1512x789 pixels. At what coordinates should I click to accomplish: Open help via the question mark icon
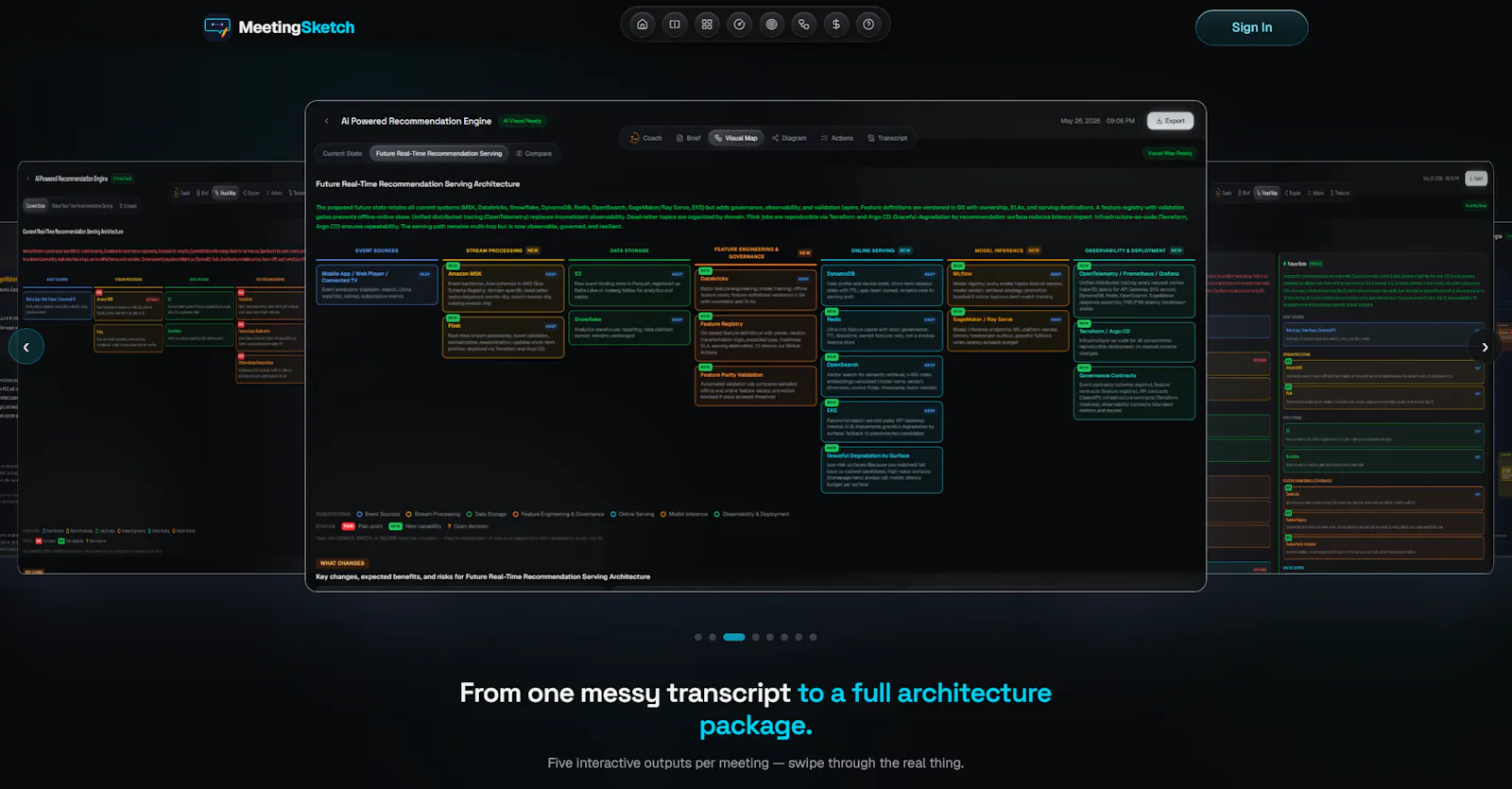[868, 25]
